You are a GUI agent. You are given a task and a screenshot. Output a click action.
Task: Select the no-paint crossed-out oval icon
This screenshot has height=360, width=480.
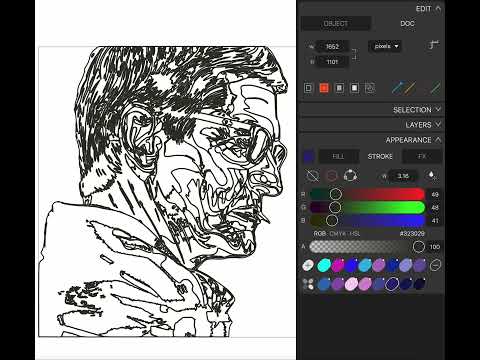tap(312, 176)
